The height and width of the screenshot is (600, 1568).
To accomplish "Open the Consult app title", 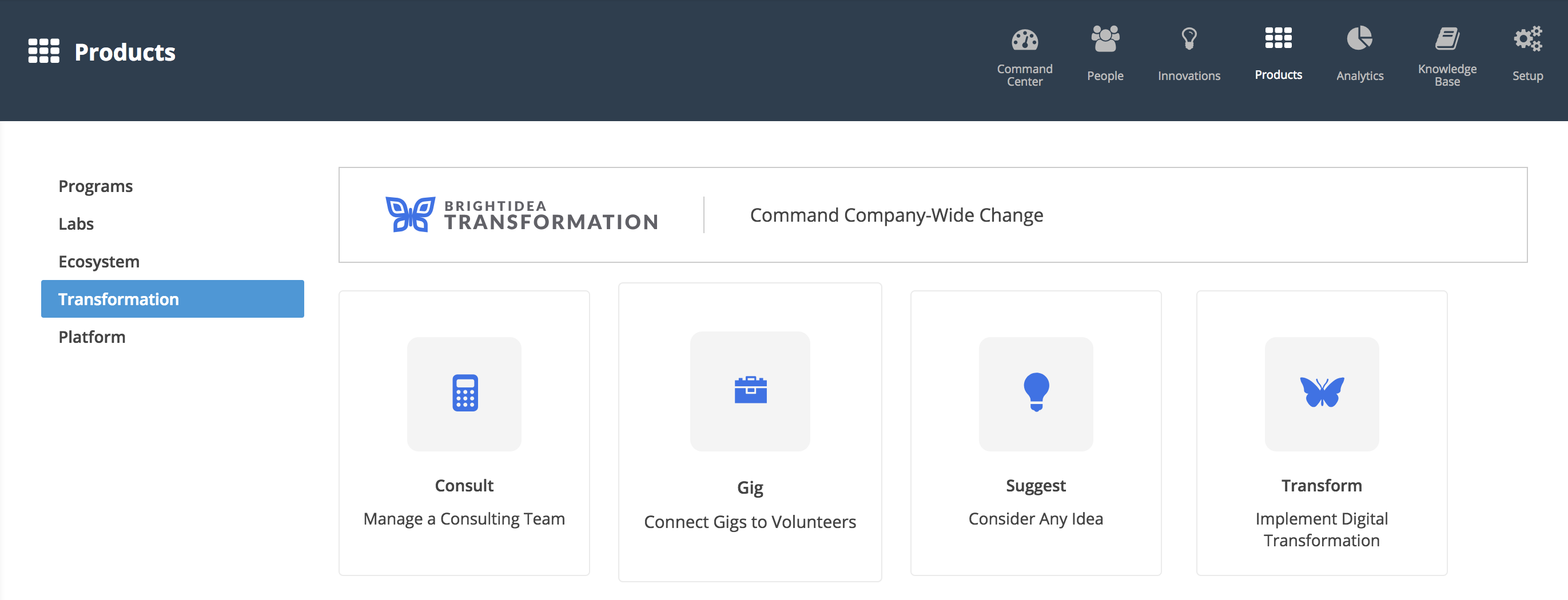I will (x=464, y=486).
